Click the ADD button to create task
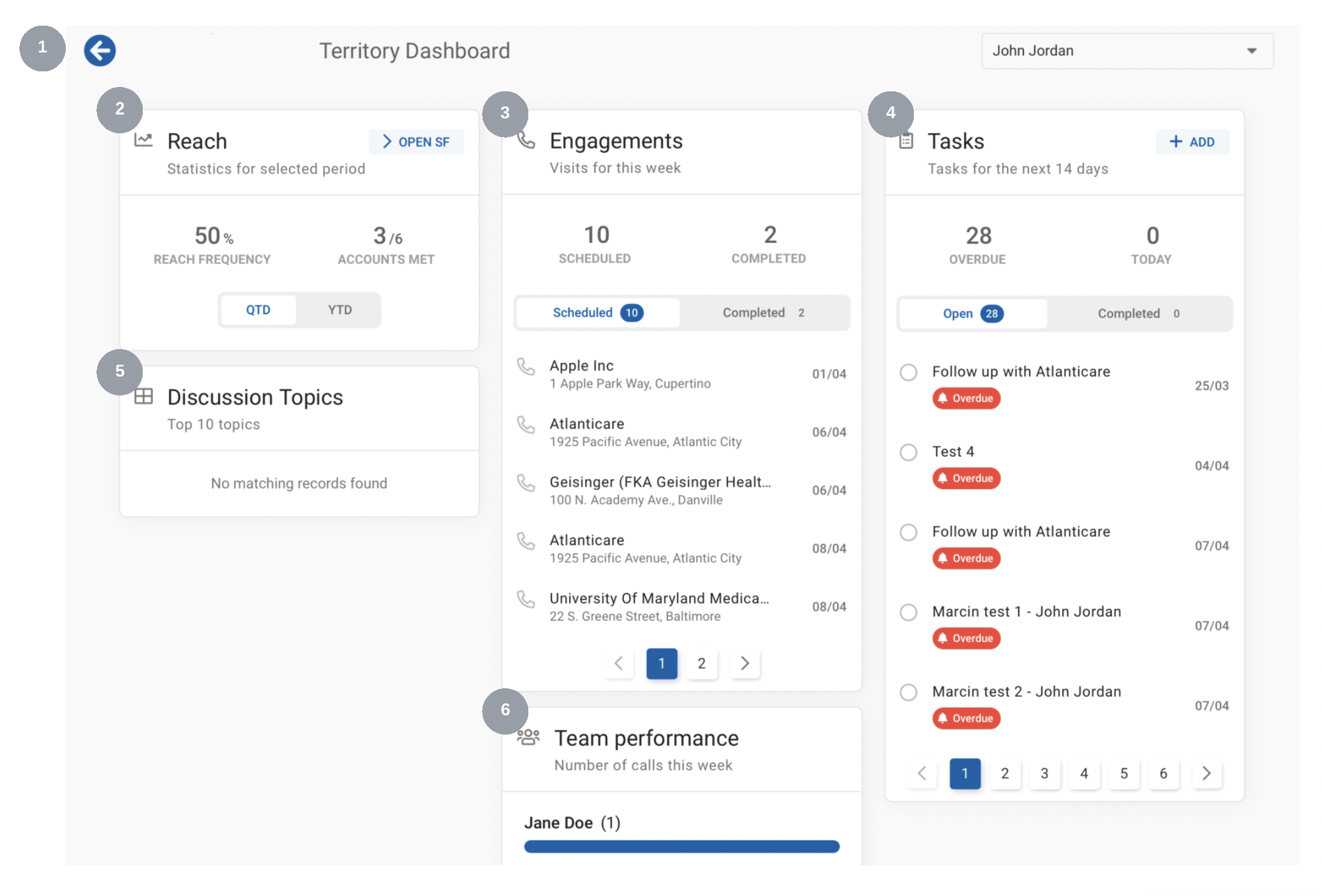This screenshot has height=896, width=1322. point(1191,141)
